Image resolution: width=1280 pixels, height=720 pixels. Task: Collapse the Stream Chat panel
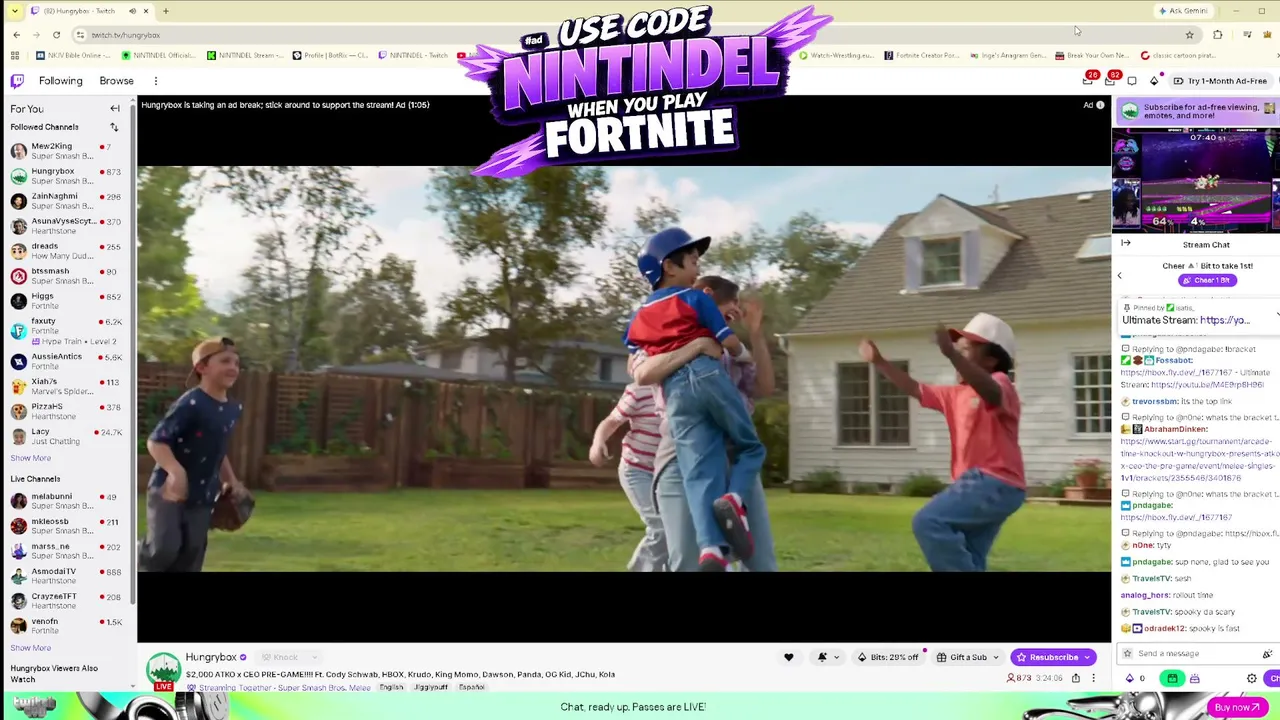1126,243
